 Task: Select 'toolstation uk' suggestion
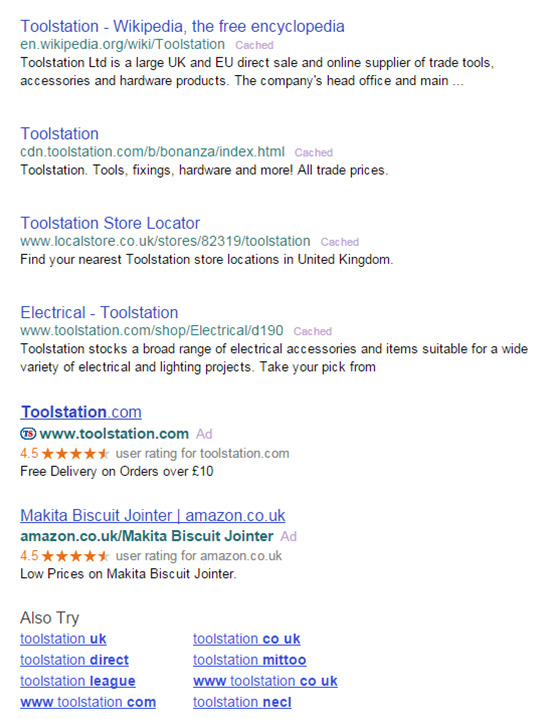(63, 639)
